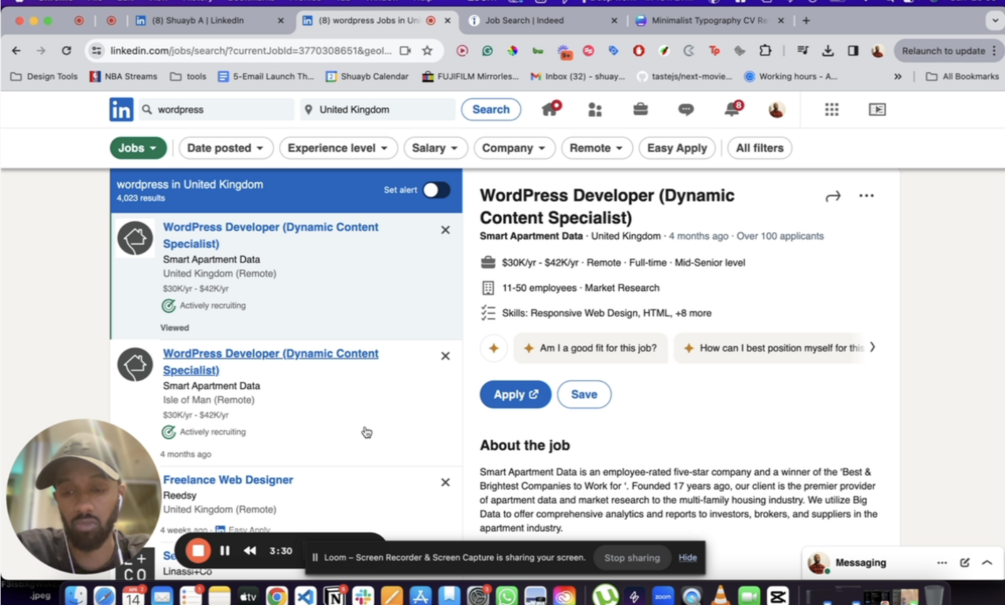Open profile avatar menu in navbar
This screenshot has height=605, width=1005.
[x=776, y=110]
